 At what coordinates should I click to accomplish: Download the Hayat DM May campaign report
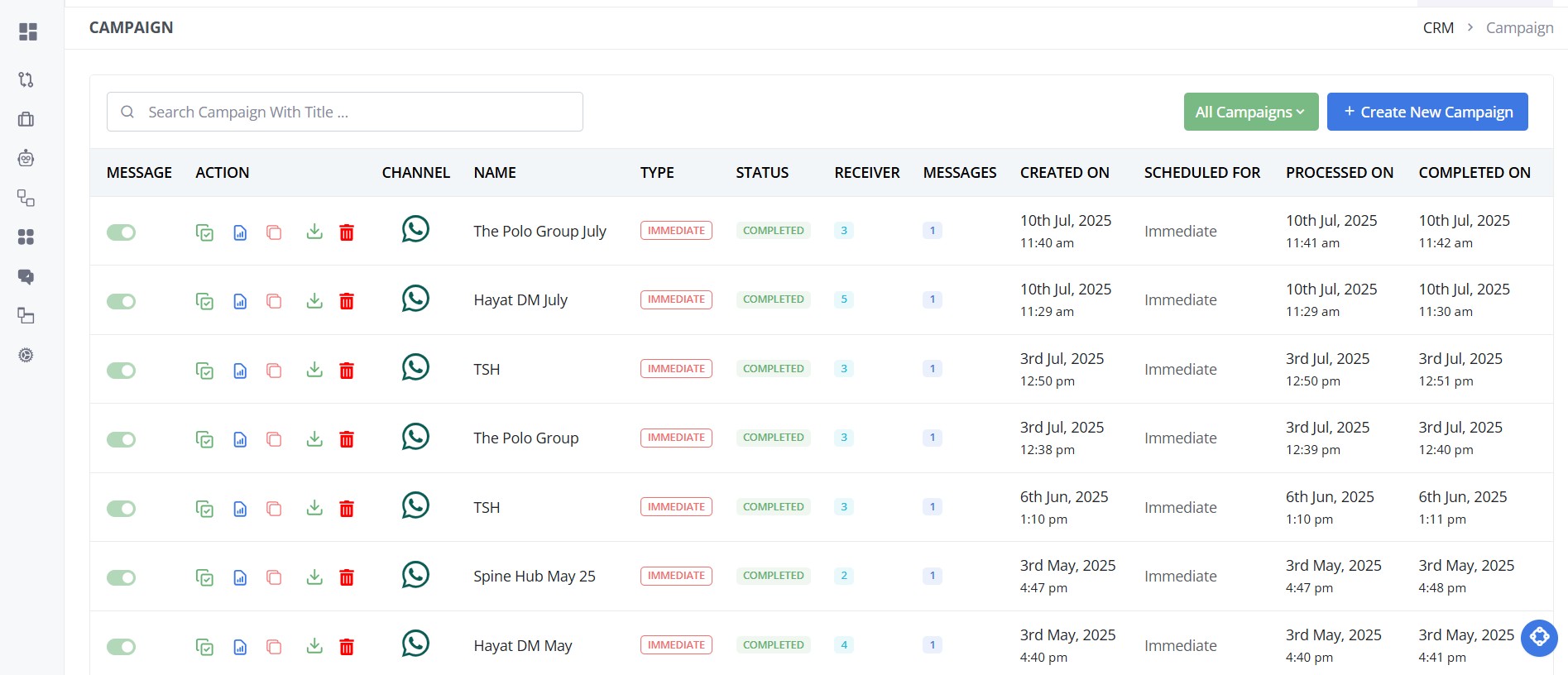(314, 646)
